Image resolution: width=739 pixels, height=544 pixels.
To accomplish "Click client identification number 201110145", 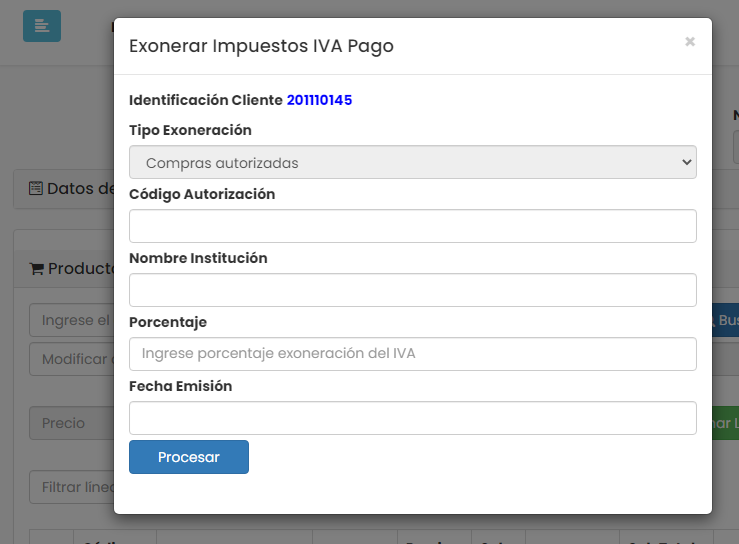I will [319, 100].
